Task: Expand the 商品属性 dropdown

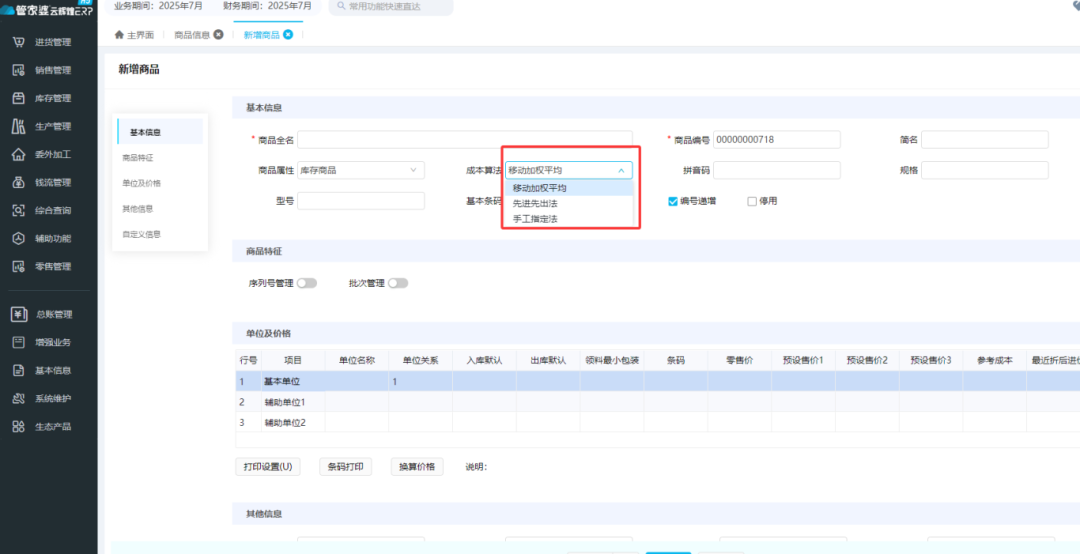Action: tap(361, 170)
